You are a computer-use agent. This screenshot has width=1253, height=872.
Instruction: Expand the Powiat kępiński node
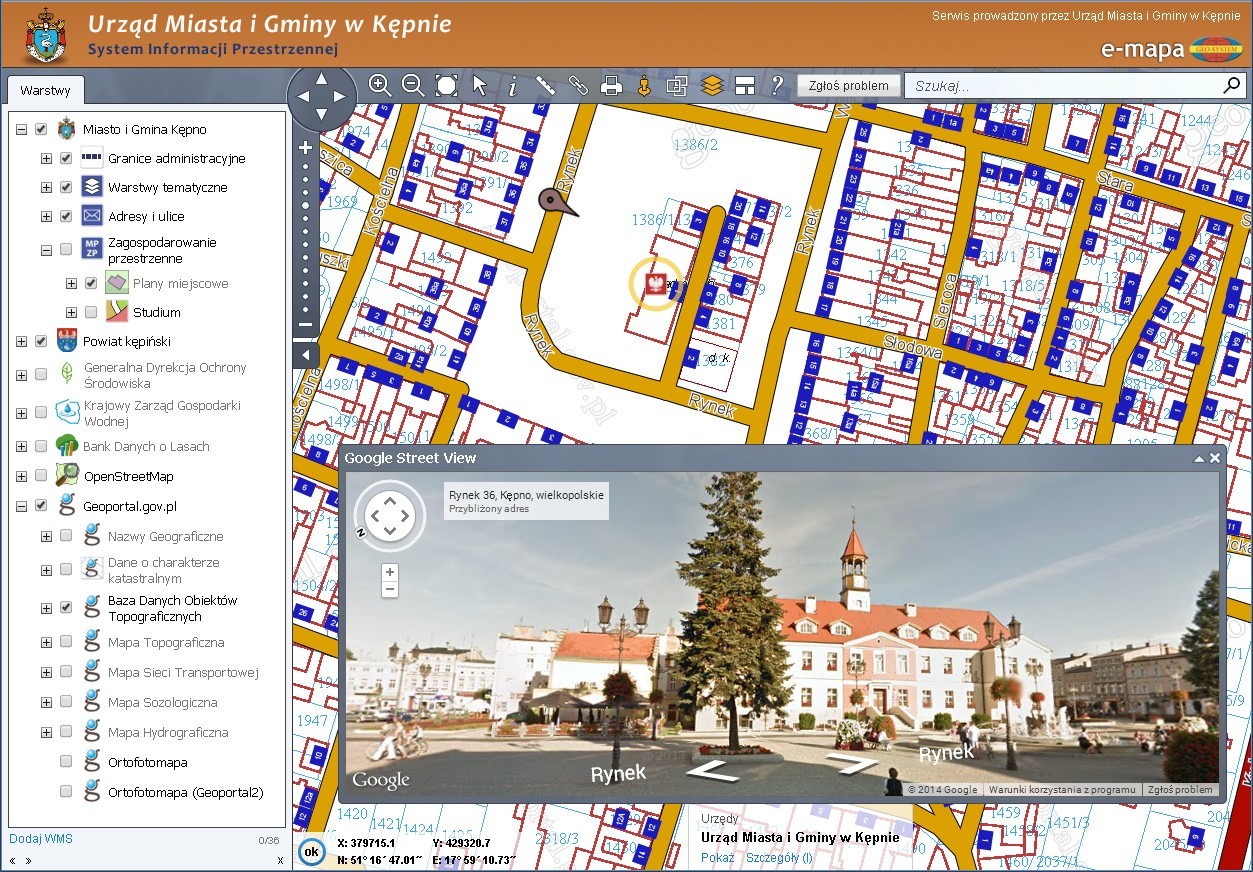21,341
